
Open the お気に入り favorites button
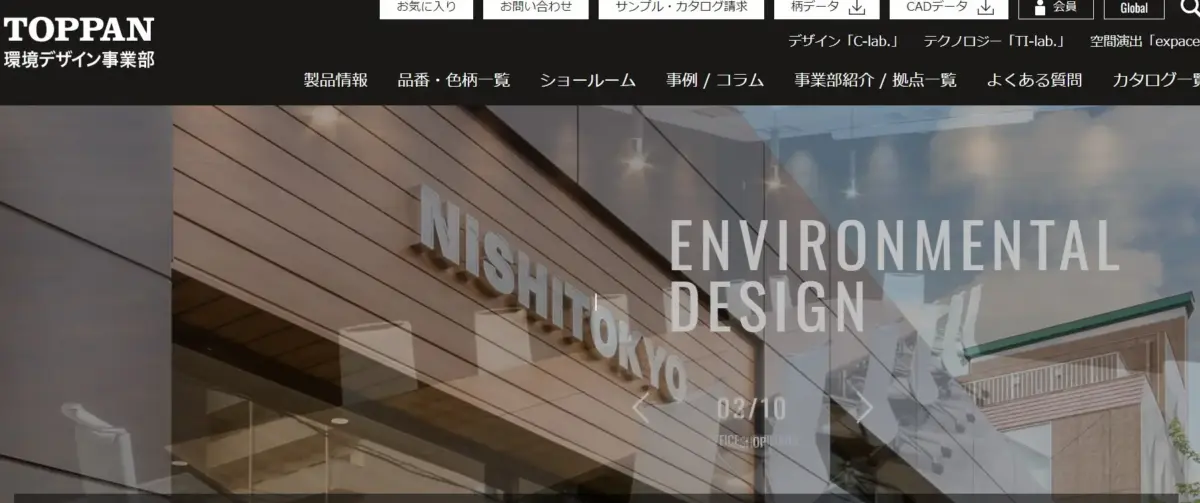click(426, 8)
